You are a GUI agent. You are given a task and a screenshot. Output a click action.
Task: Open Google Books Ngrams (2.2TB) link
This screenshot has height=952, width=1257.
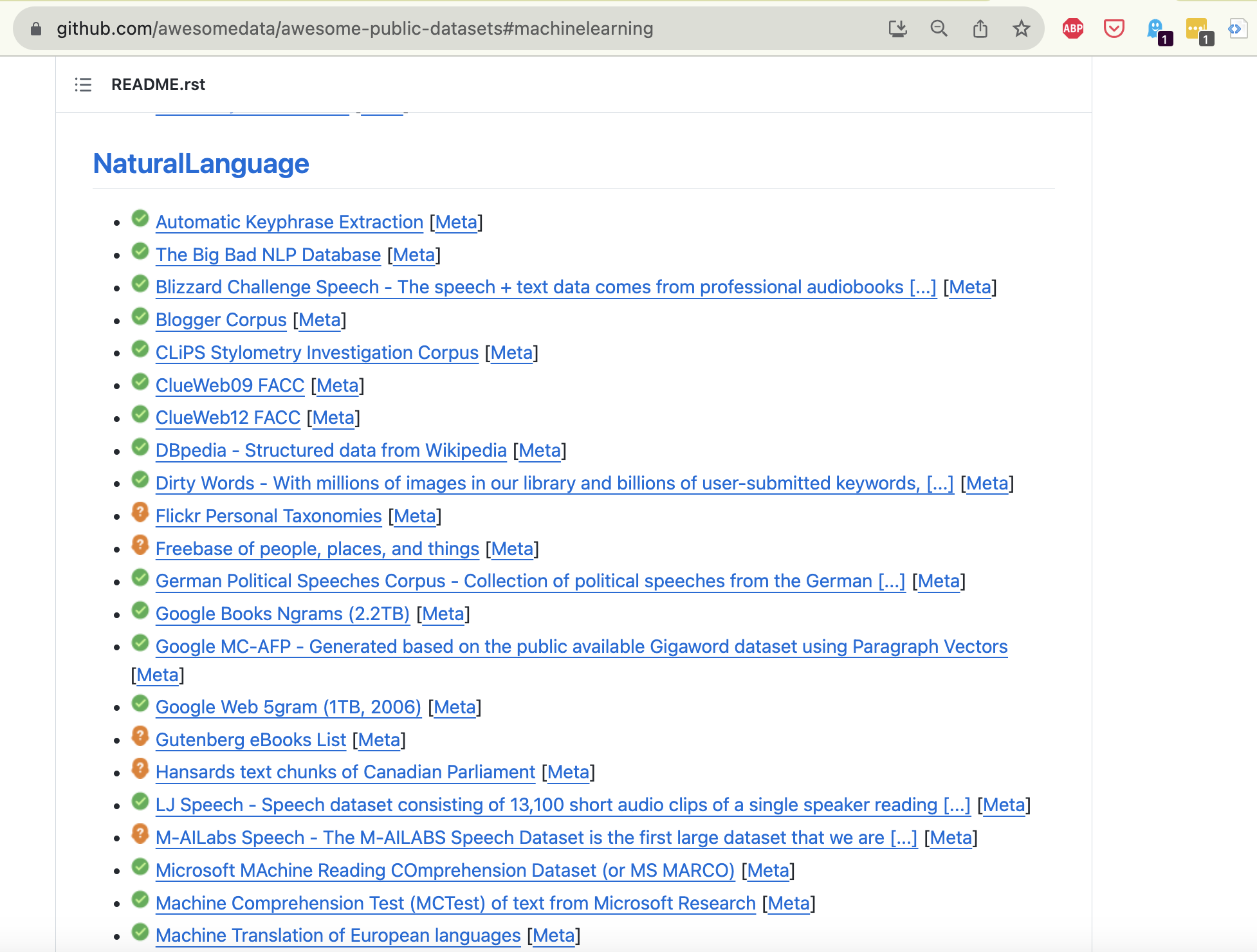point(282,614)
